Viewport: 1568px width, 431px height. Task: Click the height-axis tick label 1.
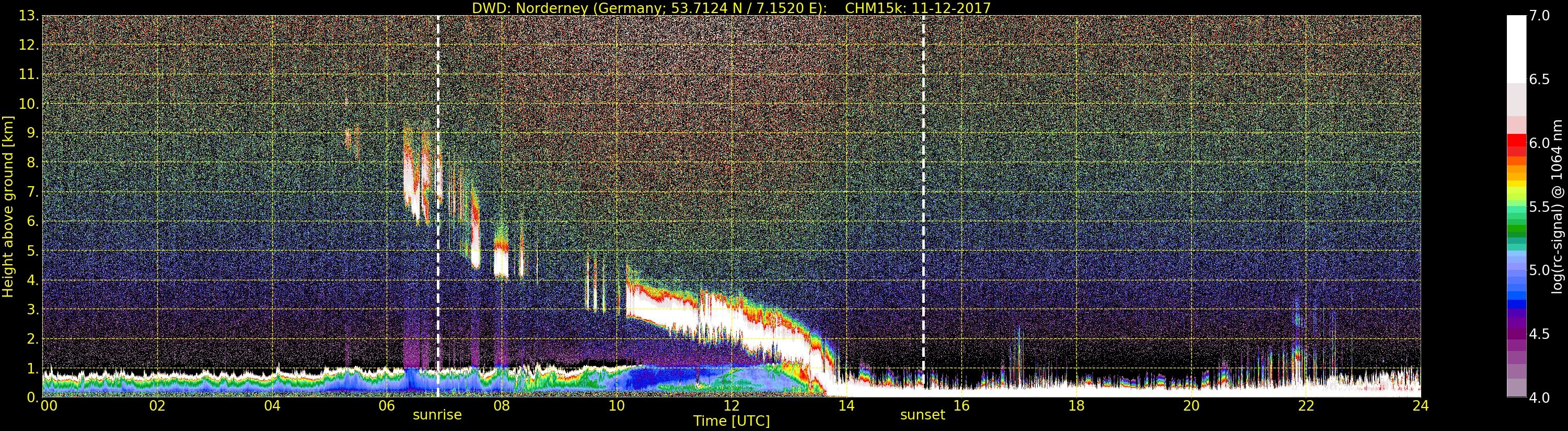pyautogui.click(x=32, y=368)
